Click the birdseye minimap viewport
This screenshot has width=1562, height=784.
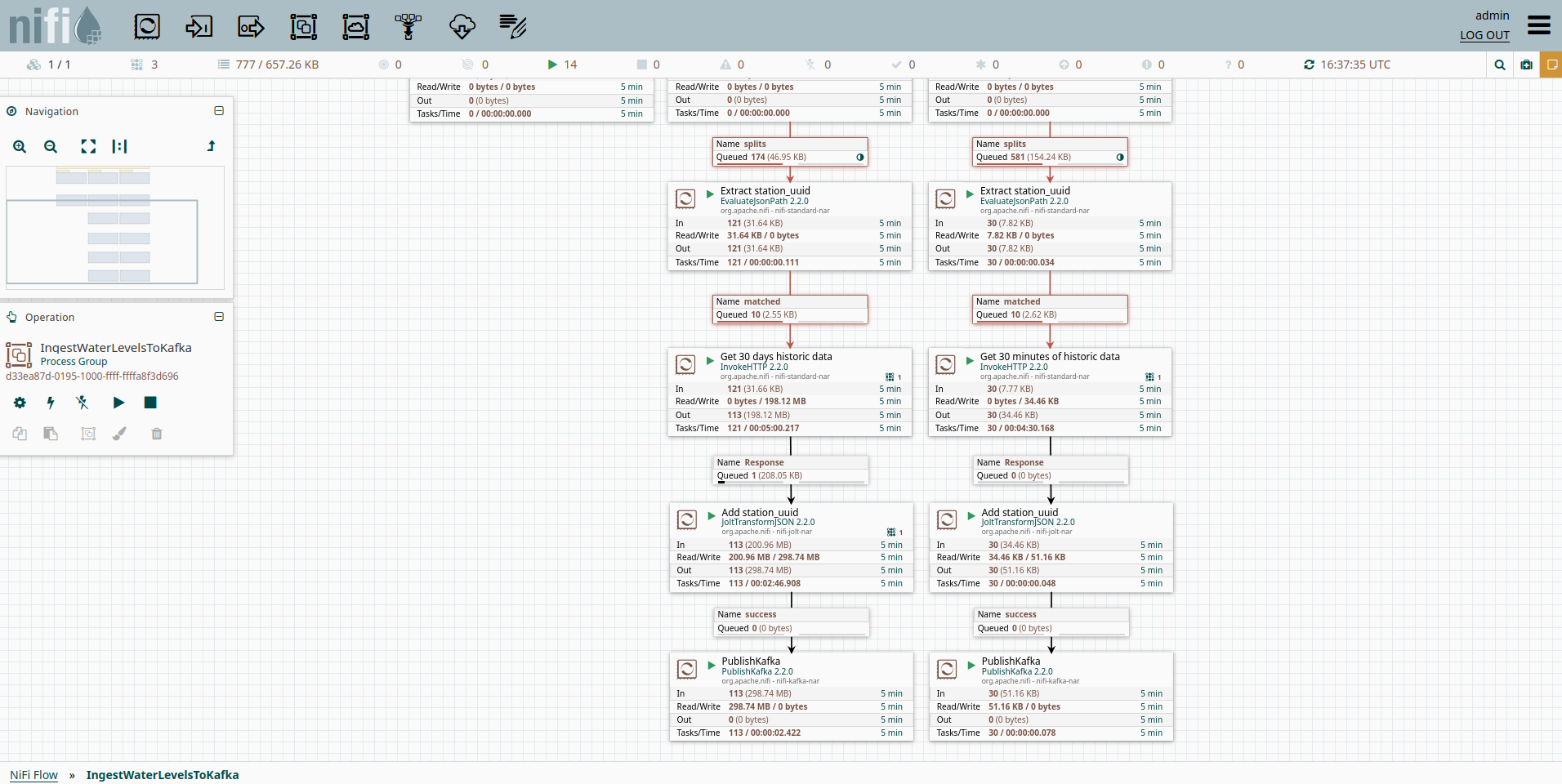click(x=102, y=242)
